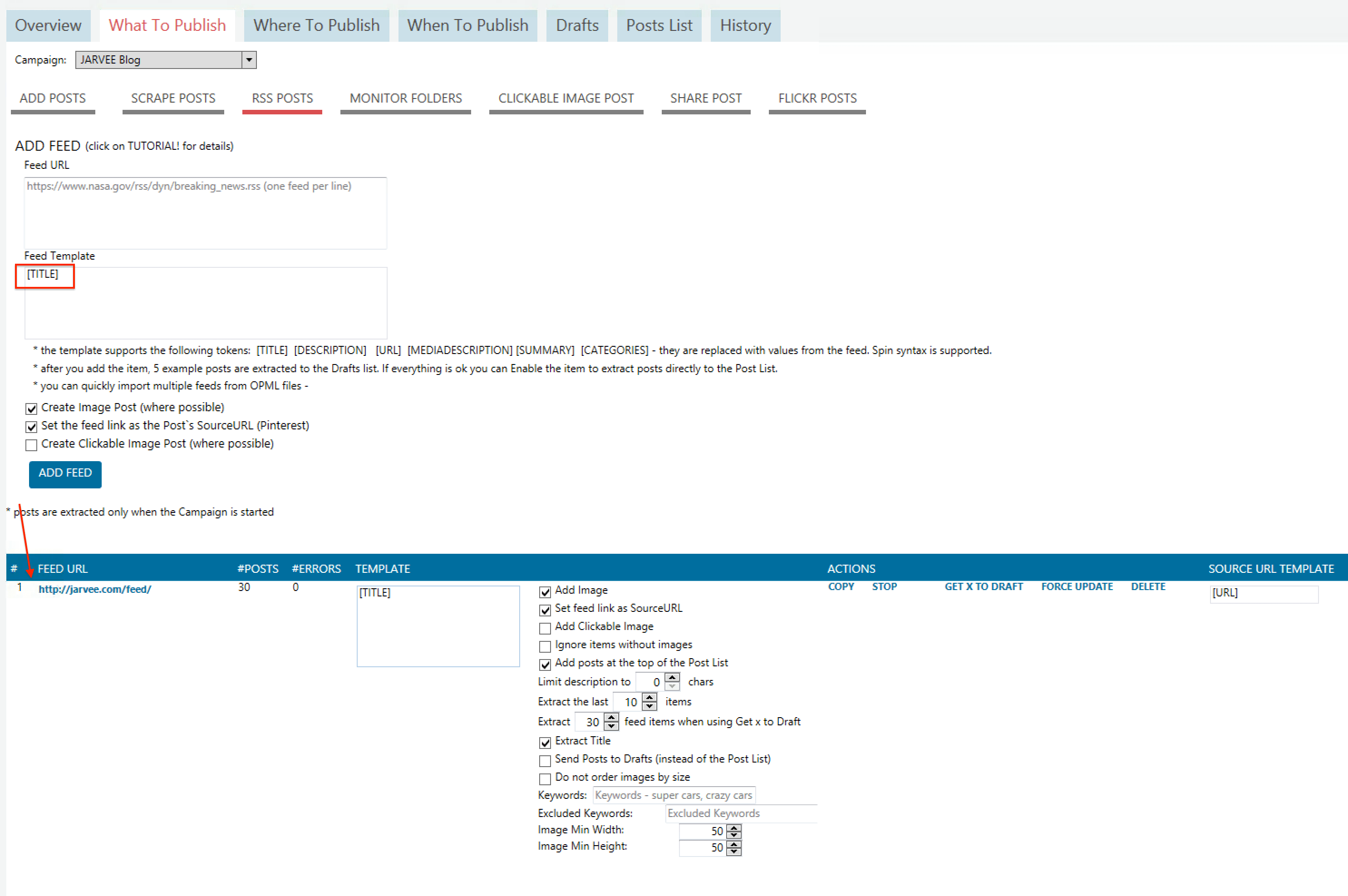Increase Extract the last items value
Image resolution: width=1348 pixels, height=896 pixels.
coord(649,697)
